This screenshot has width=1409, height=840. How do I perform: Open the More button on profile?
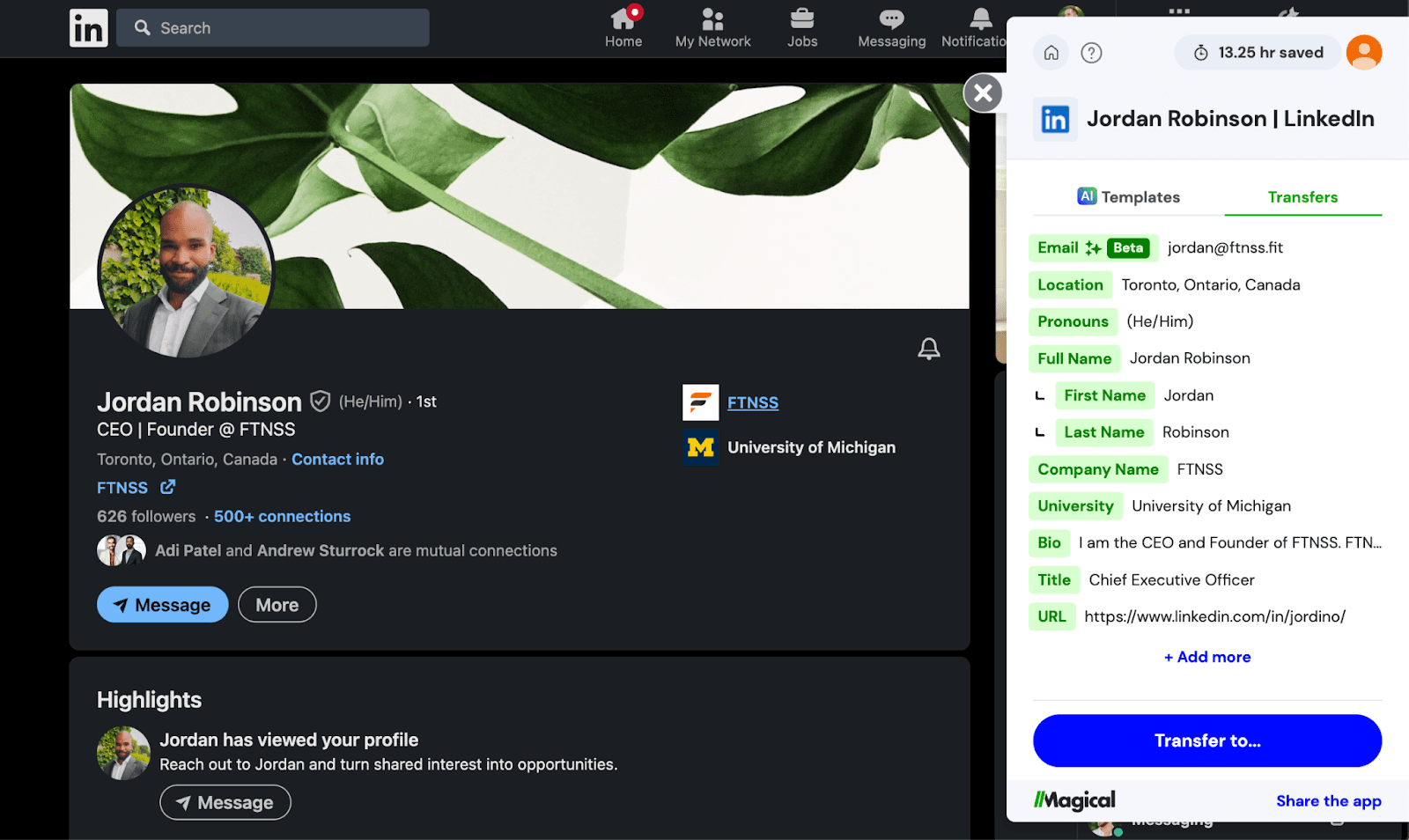pos(277,605)
